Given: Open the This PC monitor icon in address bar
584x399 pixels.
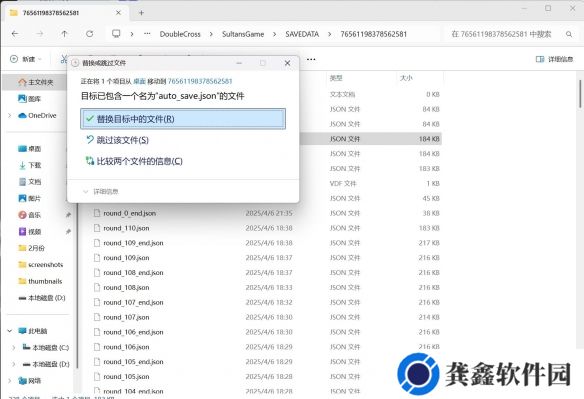Looking at the screenshot, I should (116, 34).
